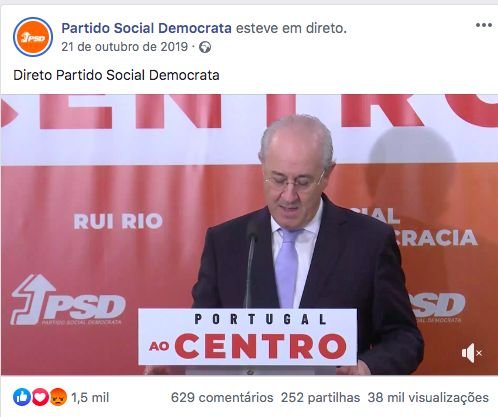Show the 629 comentários list
This screenshot has width=498, height=417.
point(222,398)
